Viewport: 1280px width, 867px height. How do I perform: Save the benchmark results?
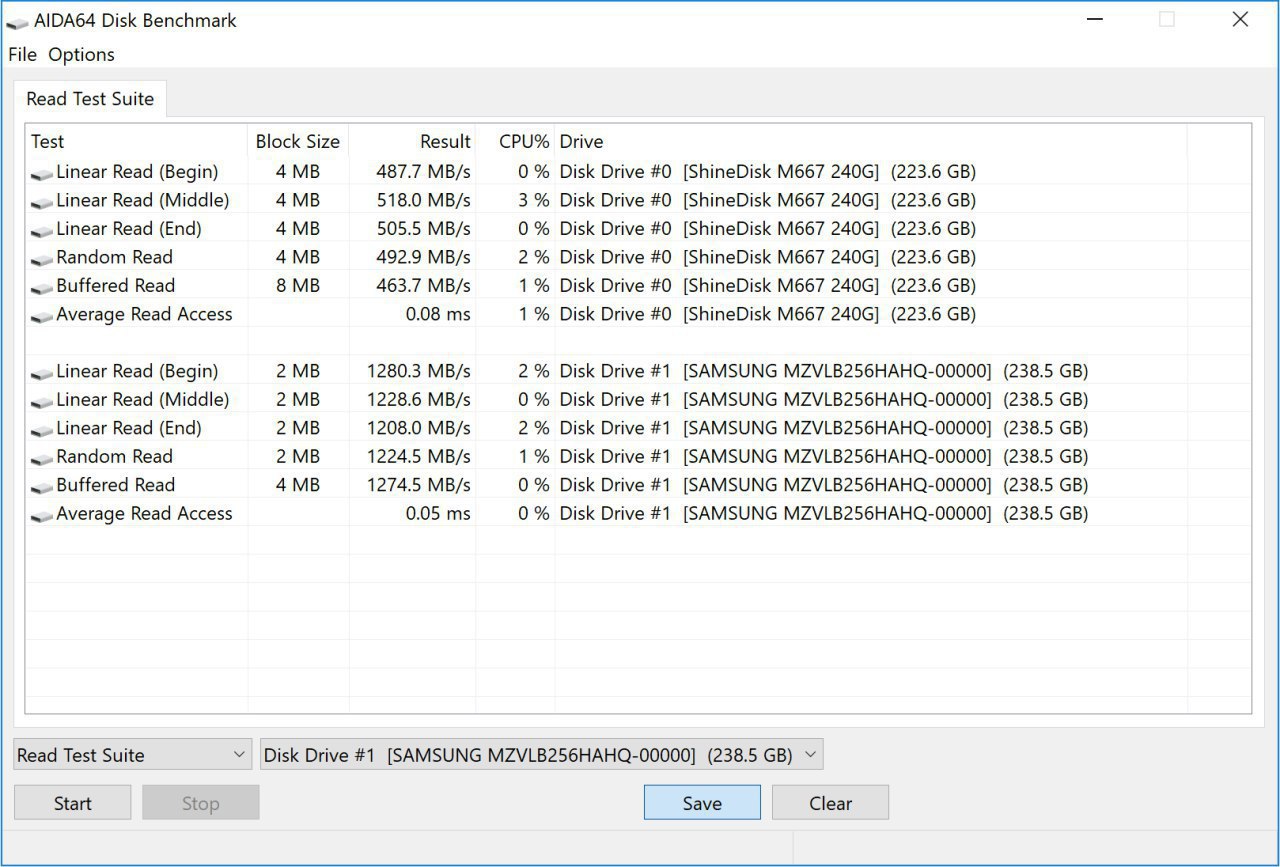click(x=702, y=803)
